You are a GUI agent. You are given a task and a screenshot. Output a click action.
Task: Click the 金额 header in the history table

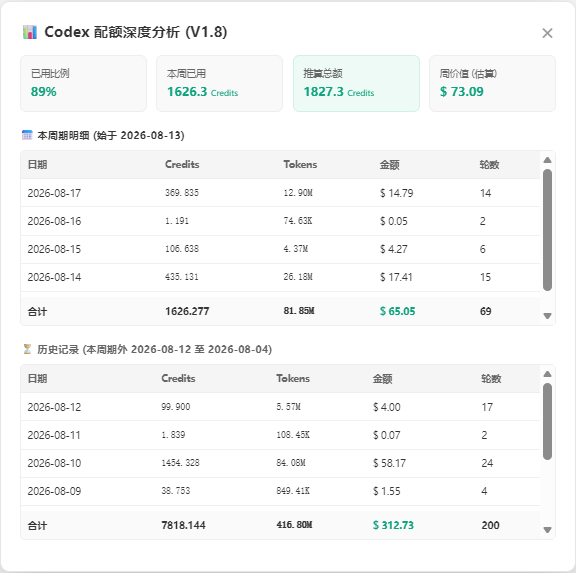pos(382,379)
